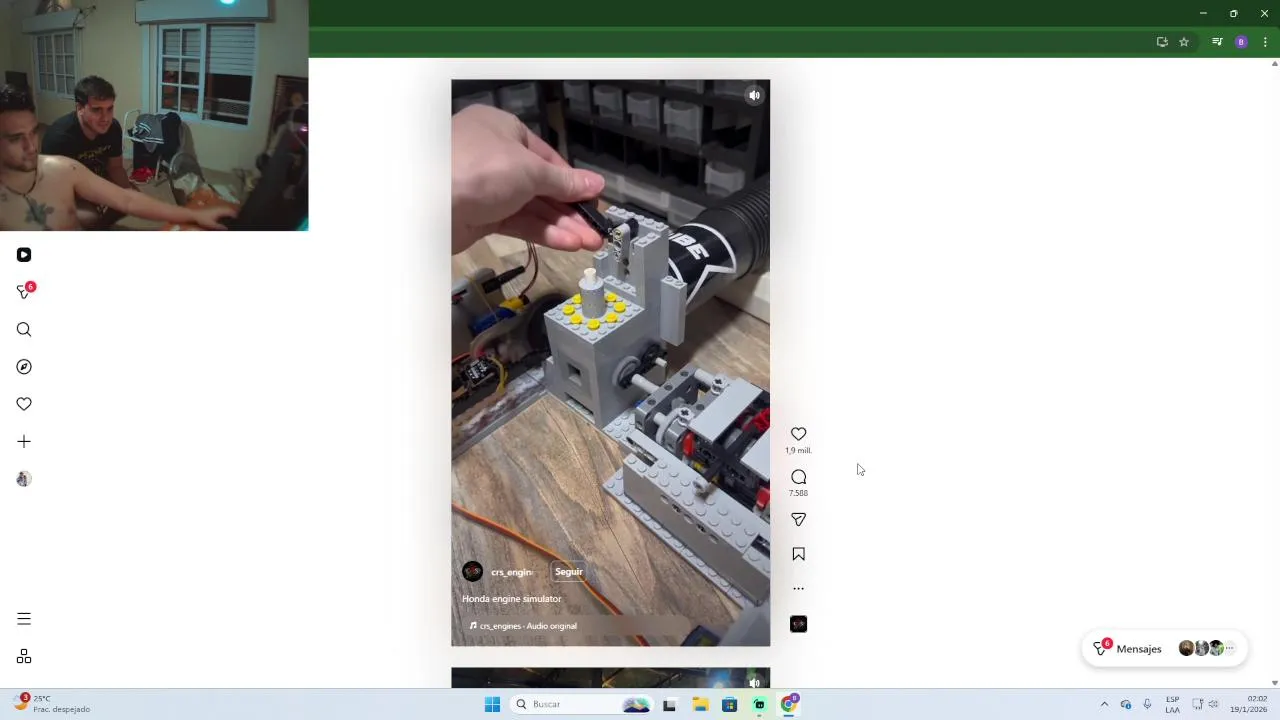Click the 'Honda engine simulator' caption
The image size is (1280, 720).
pyautogui.click(x=512, y=599)
